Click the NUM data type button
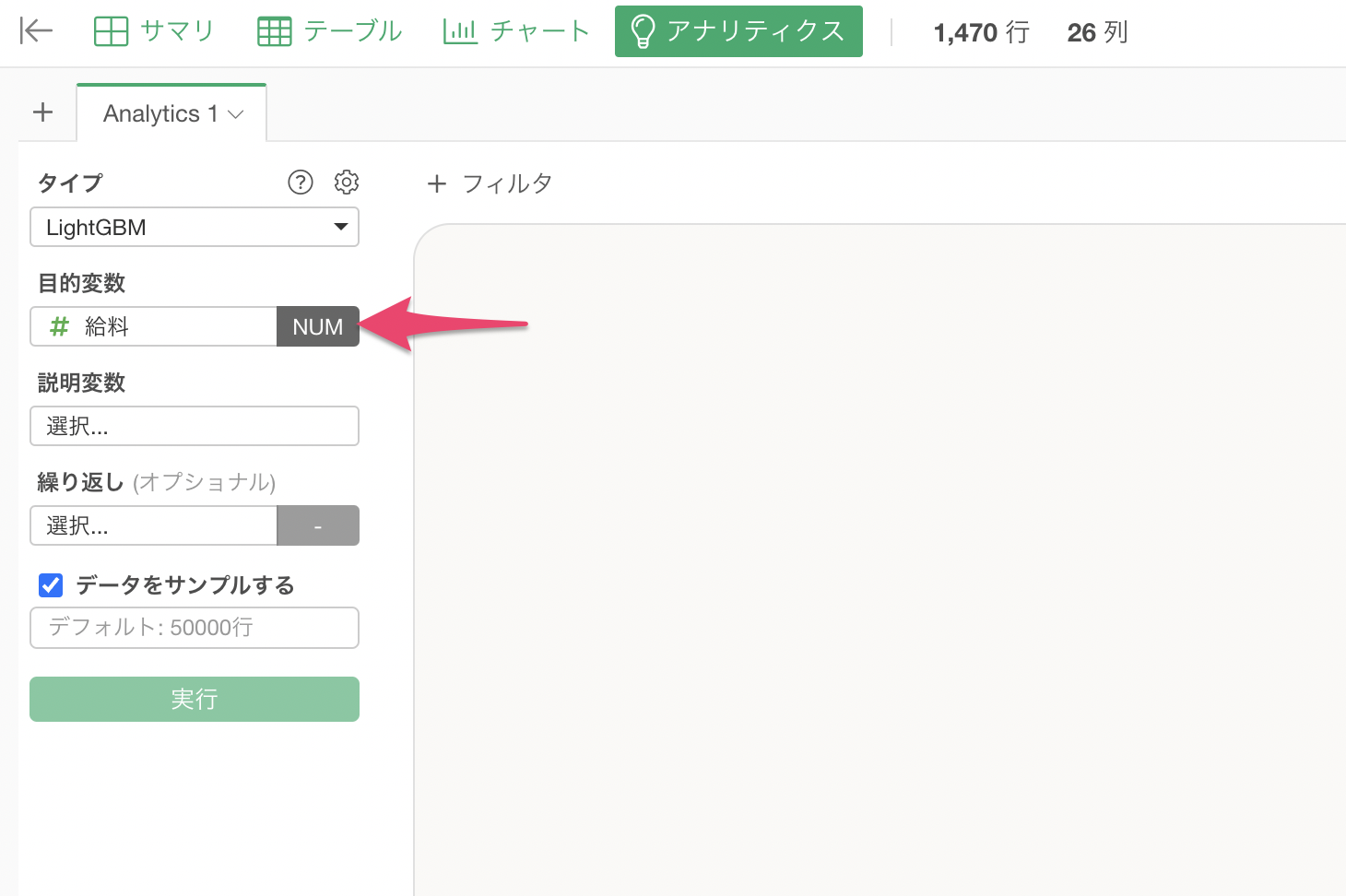The width and height of the screenshot is (1346, 896). (318, 326)
